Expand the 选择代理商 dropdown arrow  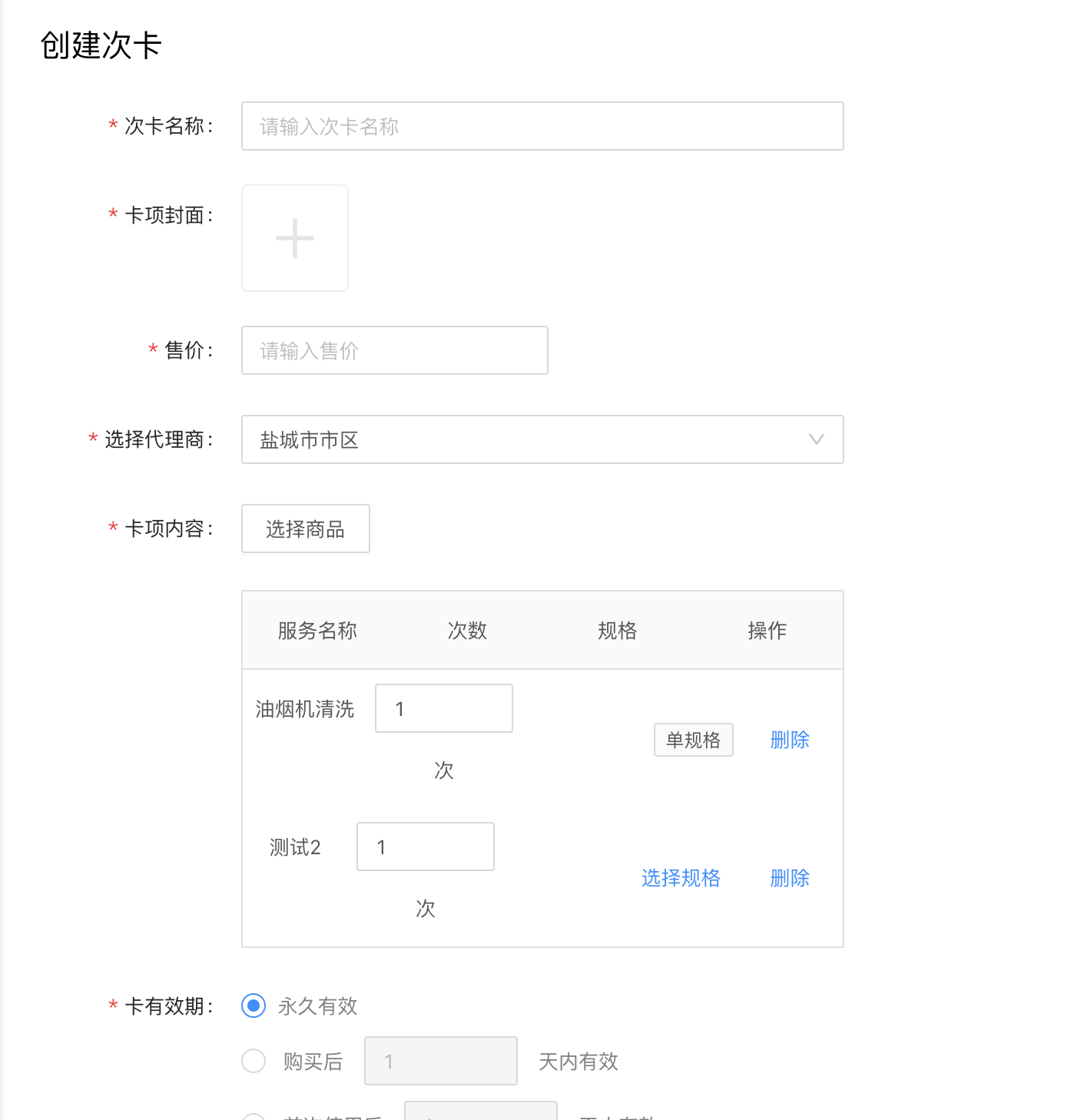click(x=816, y=439)
